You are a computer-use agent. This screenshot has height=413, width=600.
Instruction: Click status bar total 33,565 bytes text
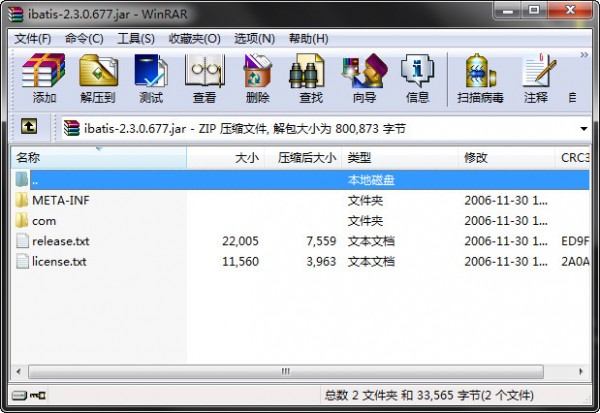pyautogui.click(x=429, y=395)
